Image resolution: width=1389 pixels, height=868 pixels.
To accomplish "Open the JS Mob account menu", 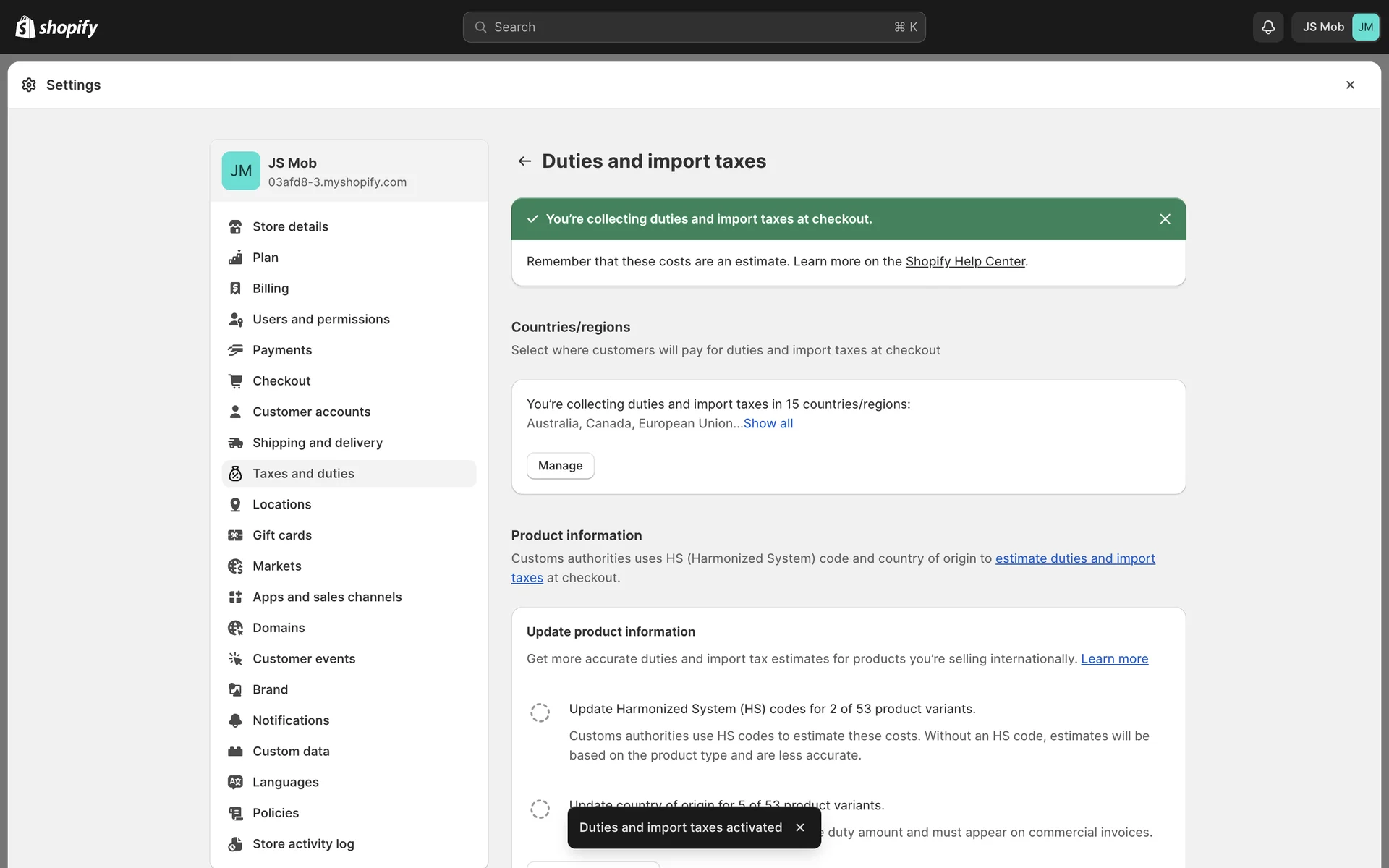I will pyautogui.click(x=1335, y=27).
